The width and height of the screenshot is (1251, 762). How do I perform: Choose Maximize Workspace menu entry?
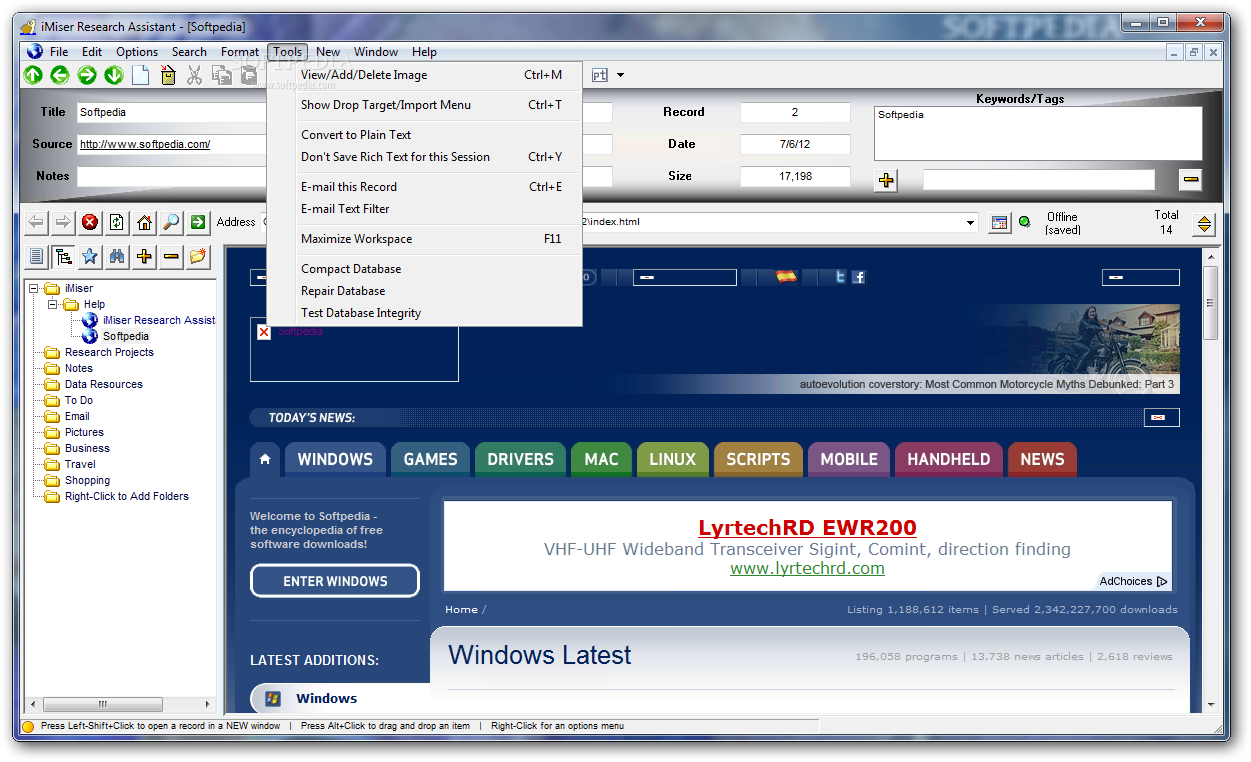[424, 239]
